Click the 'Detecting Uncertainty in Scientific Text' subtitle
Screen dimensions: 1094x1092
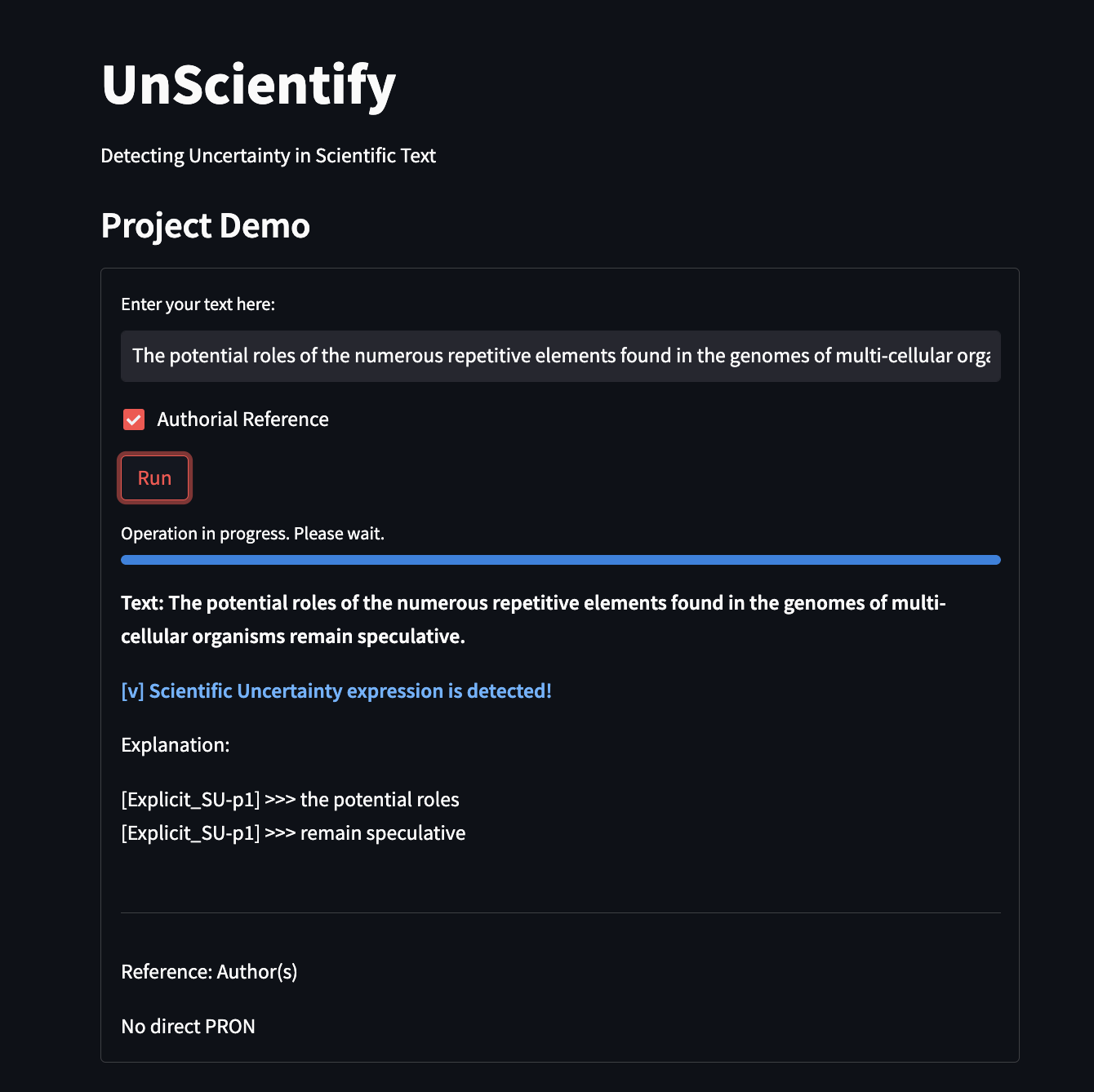click(x=268, y=156)
